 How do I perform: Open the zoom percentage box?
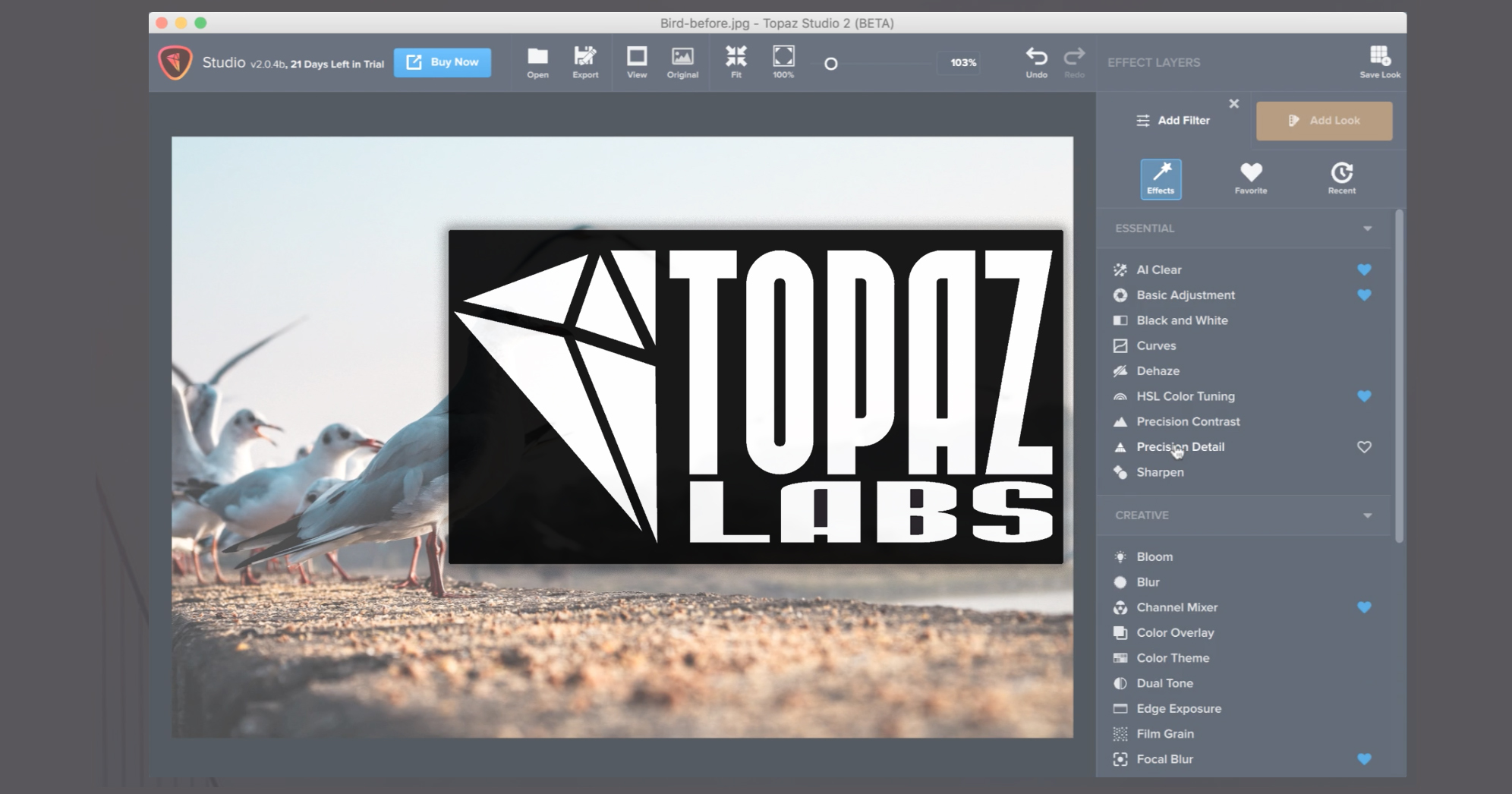[x=962, y=63]
